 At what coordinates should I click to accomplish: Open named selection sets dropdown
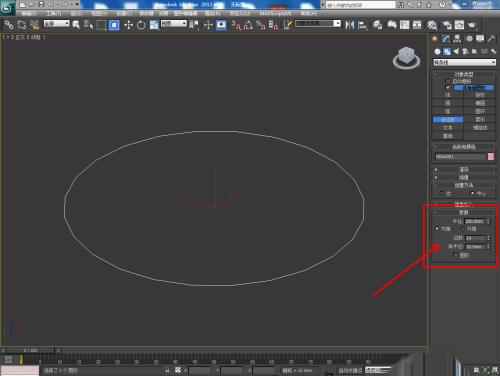coord(318,23)
